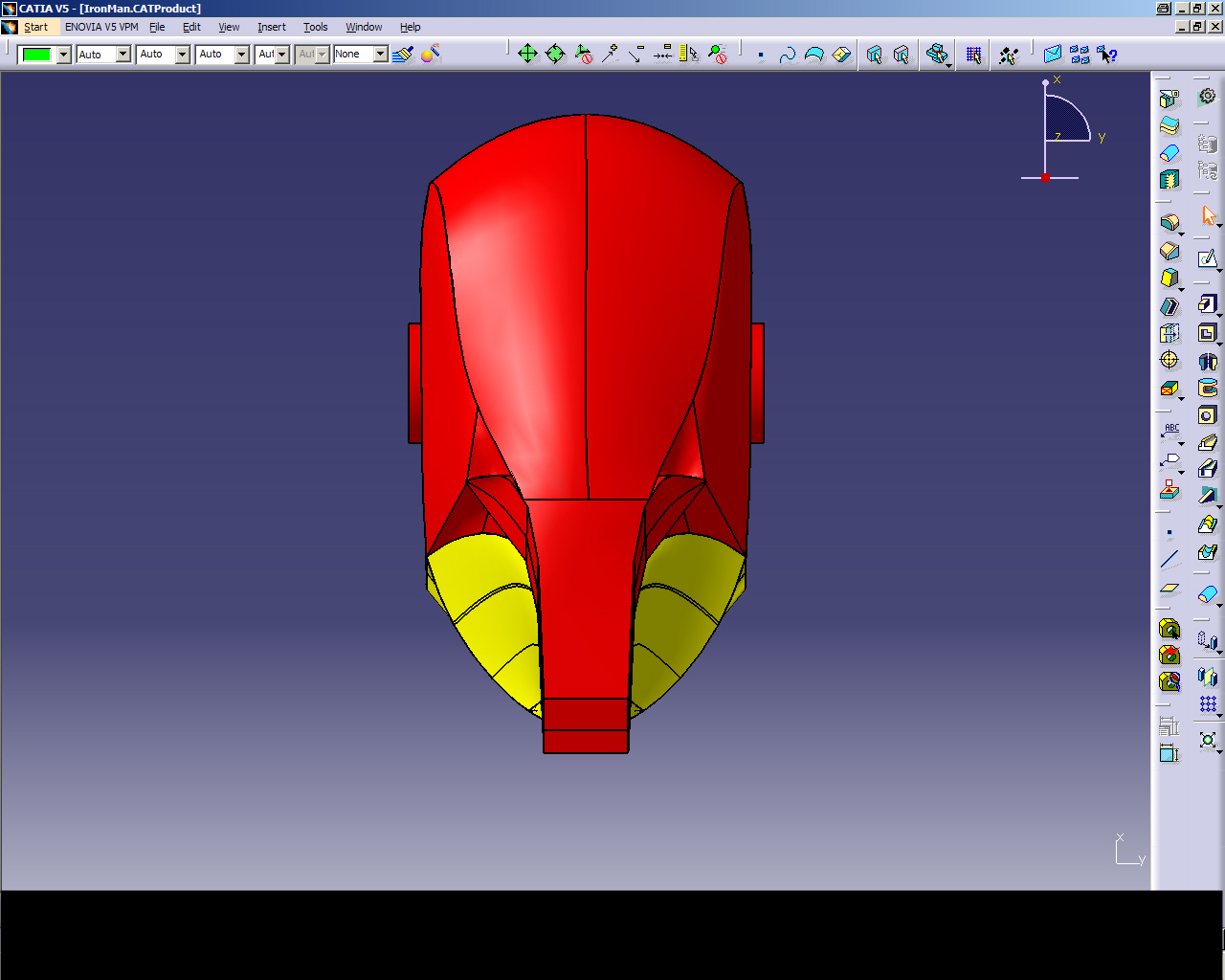Click the blue cylinder surface icon

click(1169, 152)
